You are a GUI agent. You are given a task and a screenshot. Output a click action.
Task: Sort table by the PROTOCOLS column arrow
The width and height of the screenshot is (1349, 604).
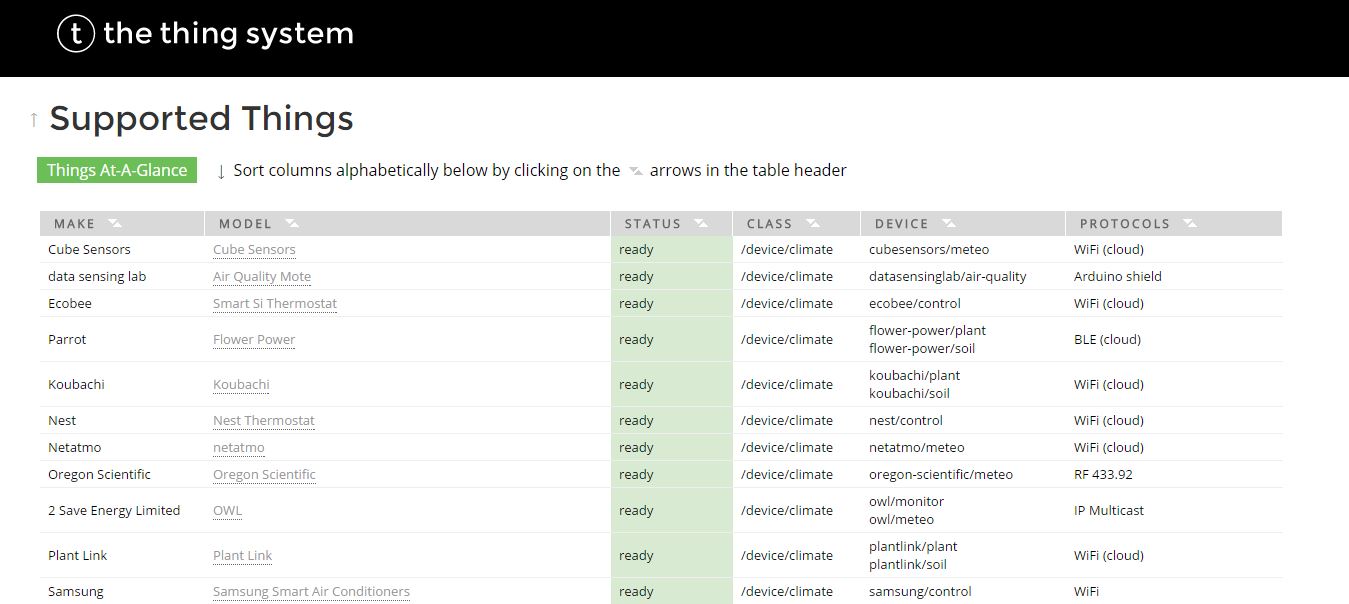click(1190, 223)
